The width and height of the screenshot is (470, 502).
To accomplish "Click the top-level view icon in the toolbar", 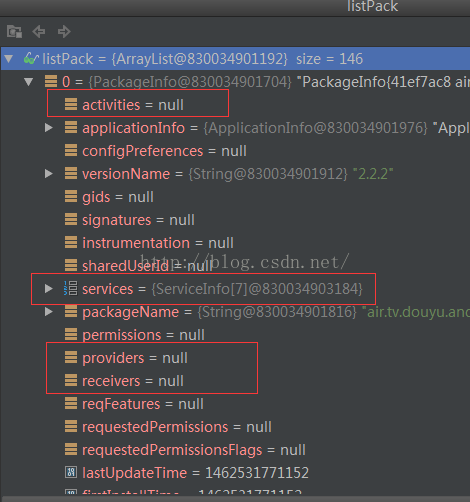I will point(14,32).
